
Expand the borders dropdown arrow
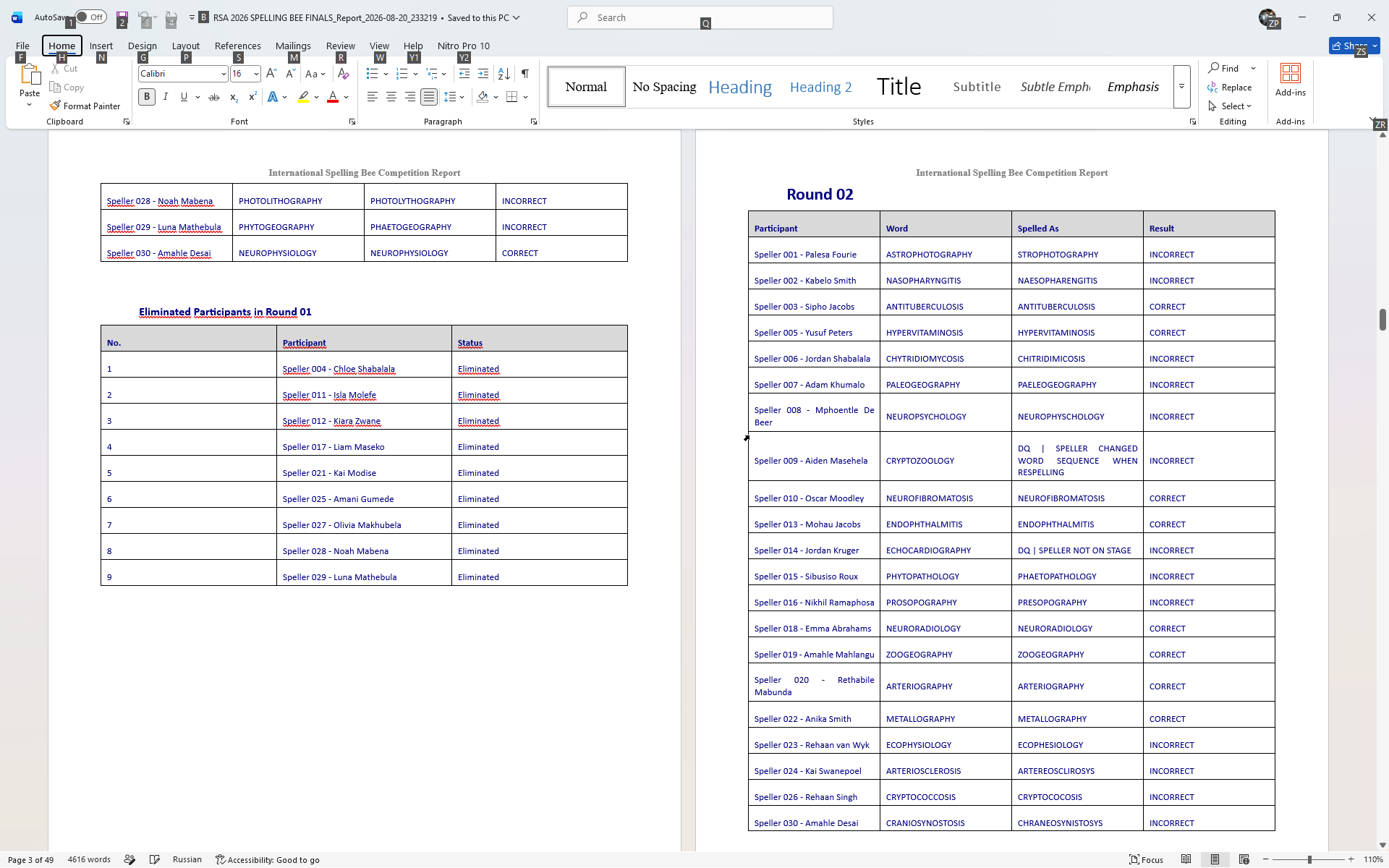[x=526, y=97]
